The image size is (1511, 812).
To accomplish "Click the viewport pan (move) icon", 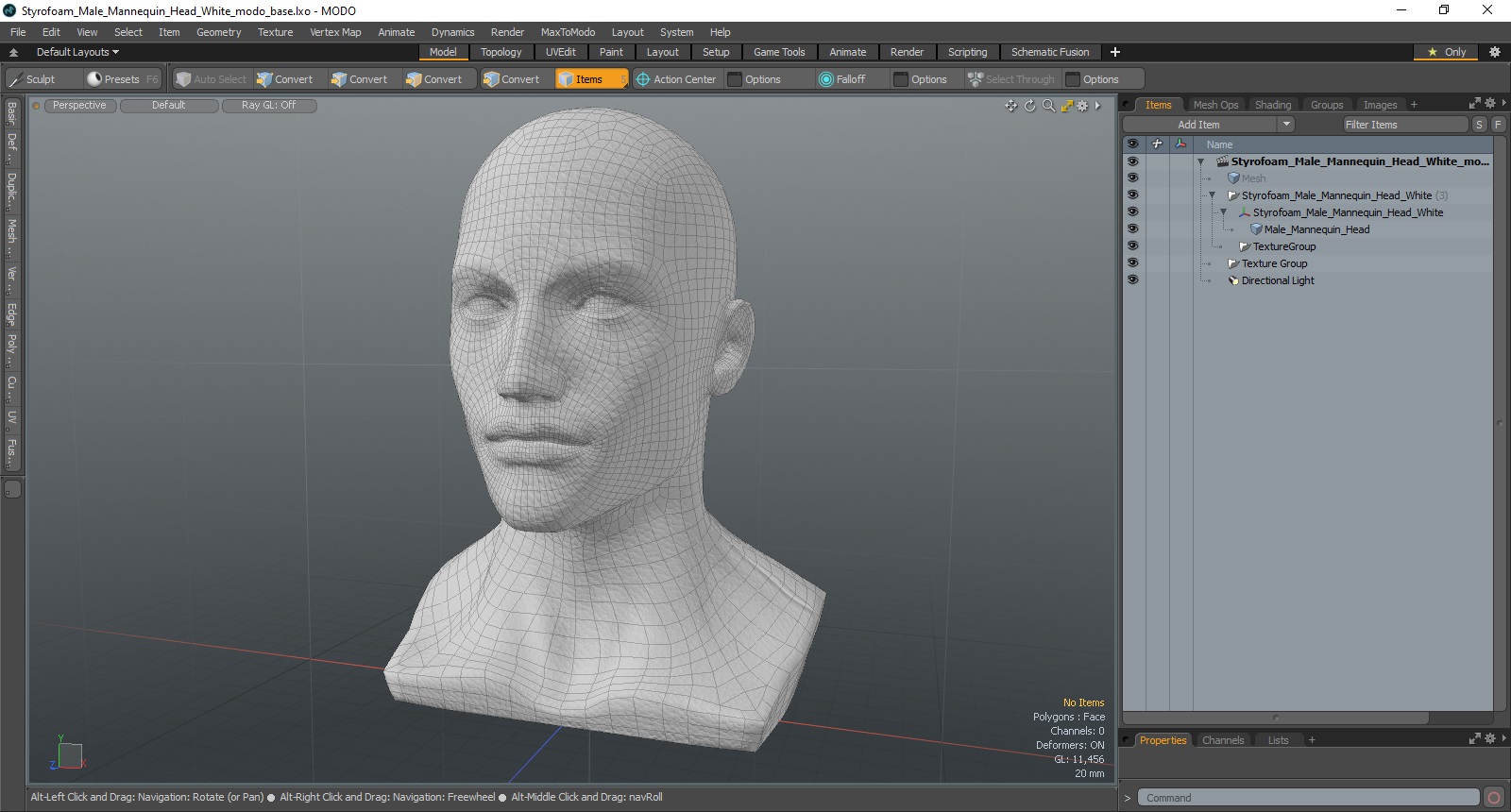I will [x=1011, y=106].
